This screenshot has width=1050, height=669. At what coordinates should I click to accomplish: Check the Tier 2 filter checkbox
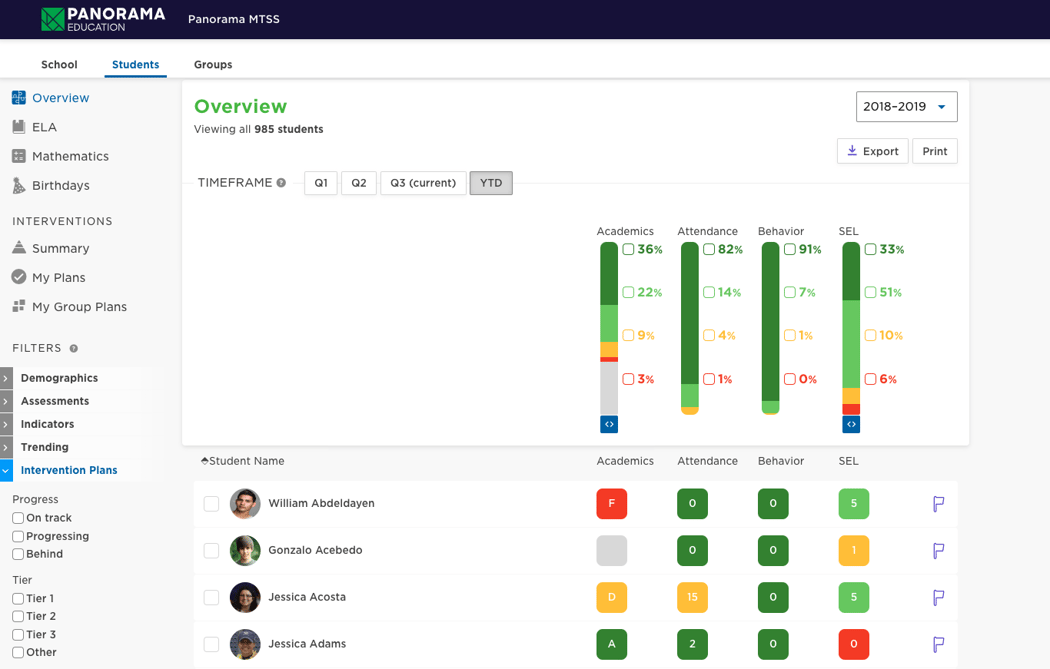coord(18,616)
